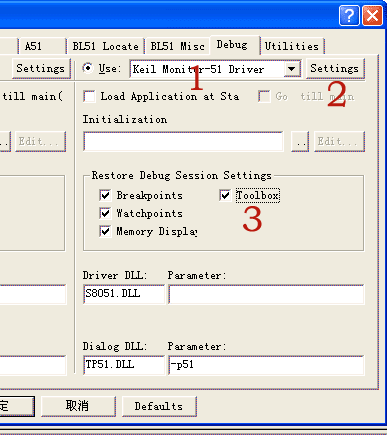The height and width of the screenshot is (443, 387).
Task: Enable Load Application at Startup checkbox
Action: [89, 97]
